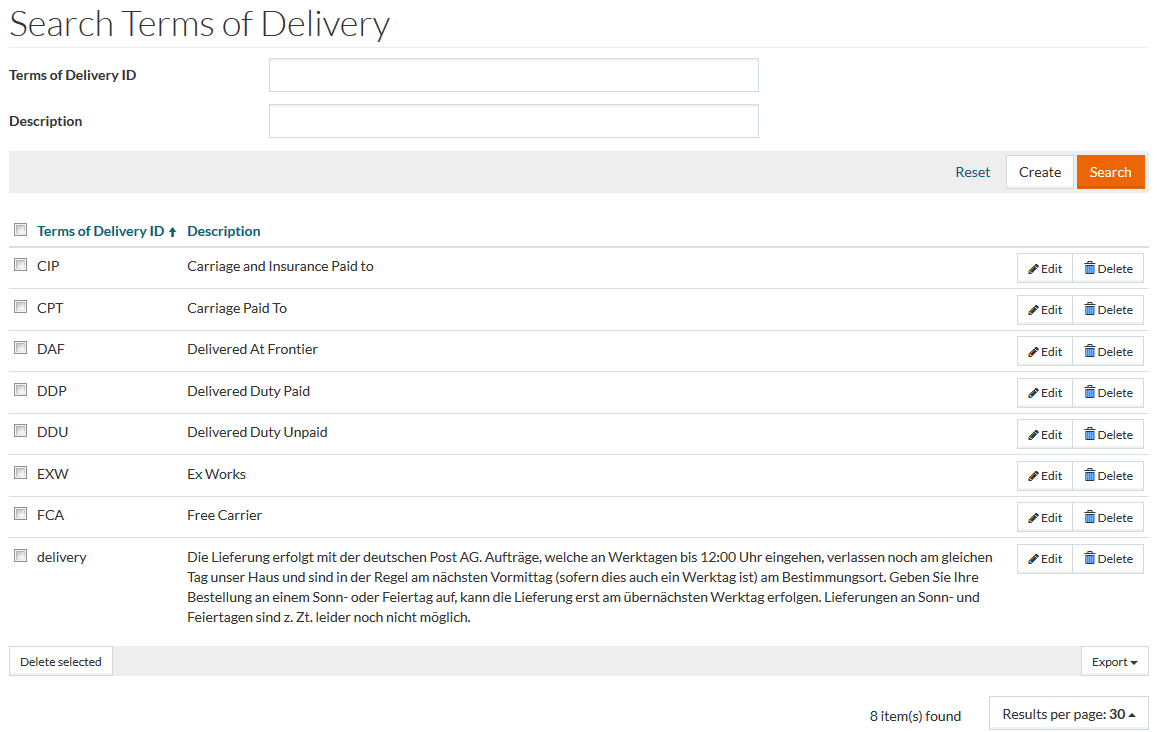Sort by Terms of Delivery ID column
This screenshot has height=732, width=1157.
[x=101, y=231]
